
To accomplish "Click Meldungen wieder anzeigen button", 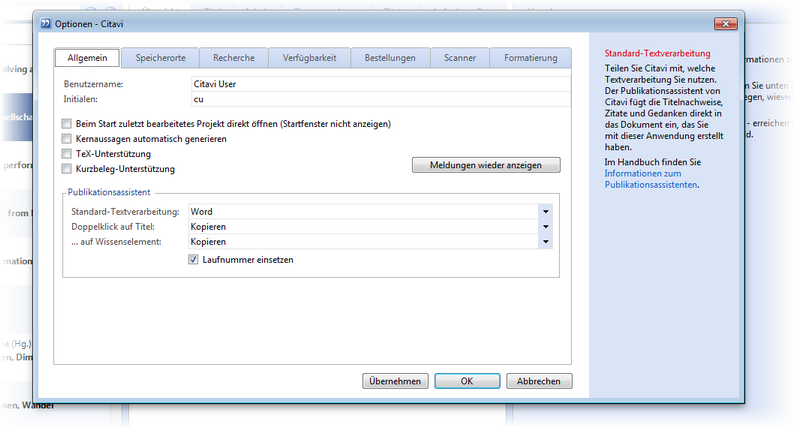I will 486,165.
